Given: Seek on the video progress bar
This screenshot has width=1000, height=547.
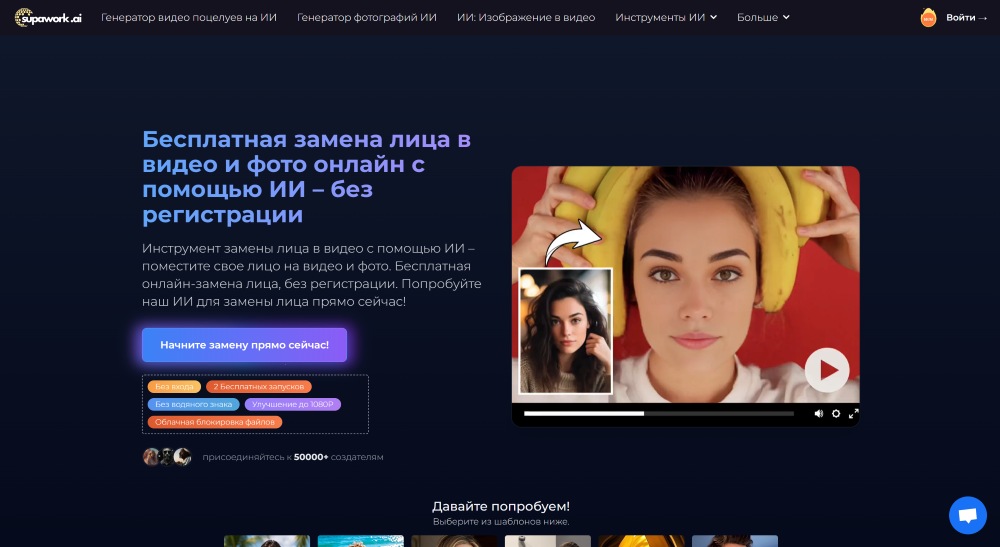Looking at the screenshot, I should pos(658,413).
